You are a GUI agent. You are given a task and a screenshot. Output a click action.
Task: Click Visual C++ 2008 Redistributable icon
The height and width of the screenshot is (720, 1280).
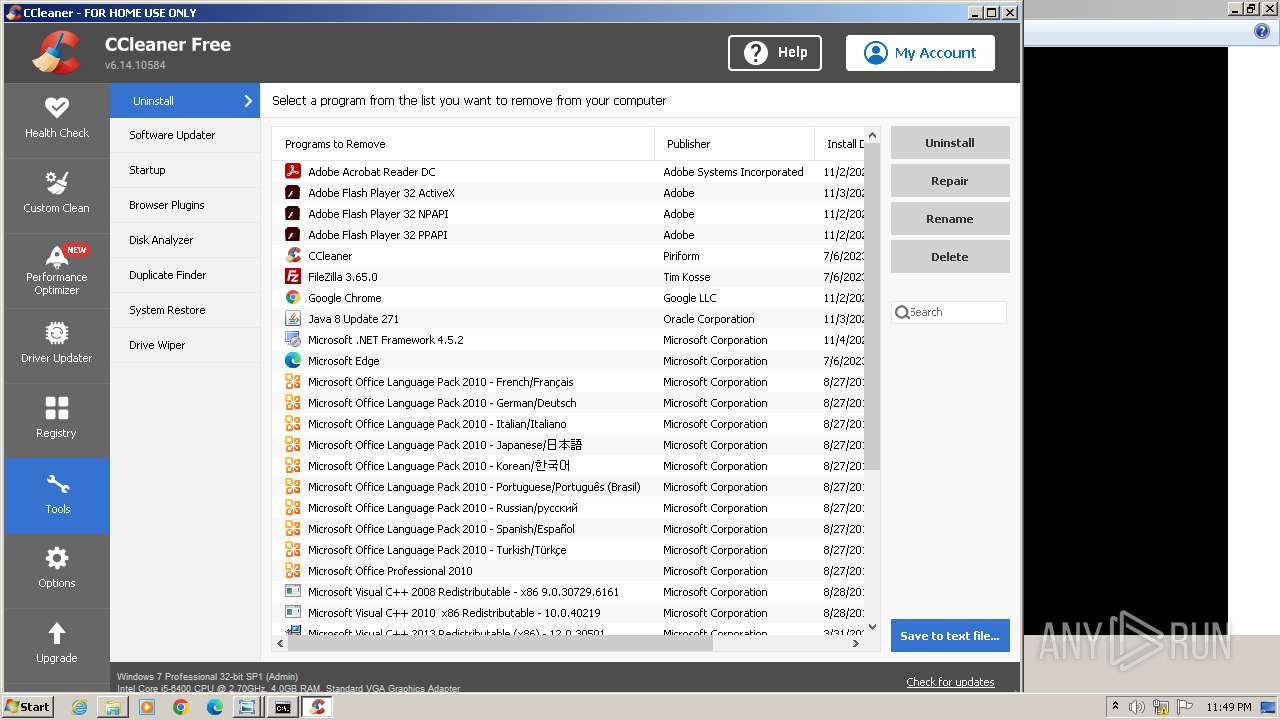[293, 591]
